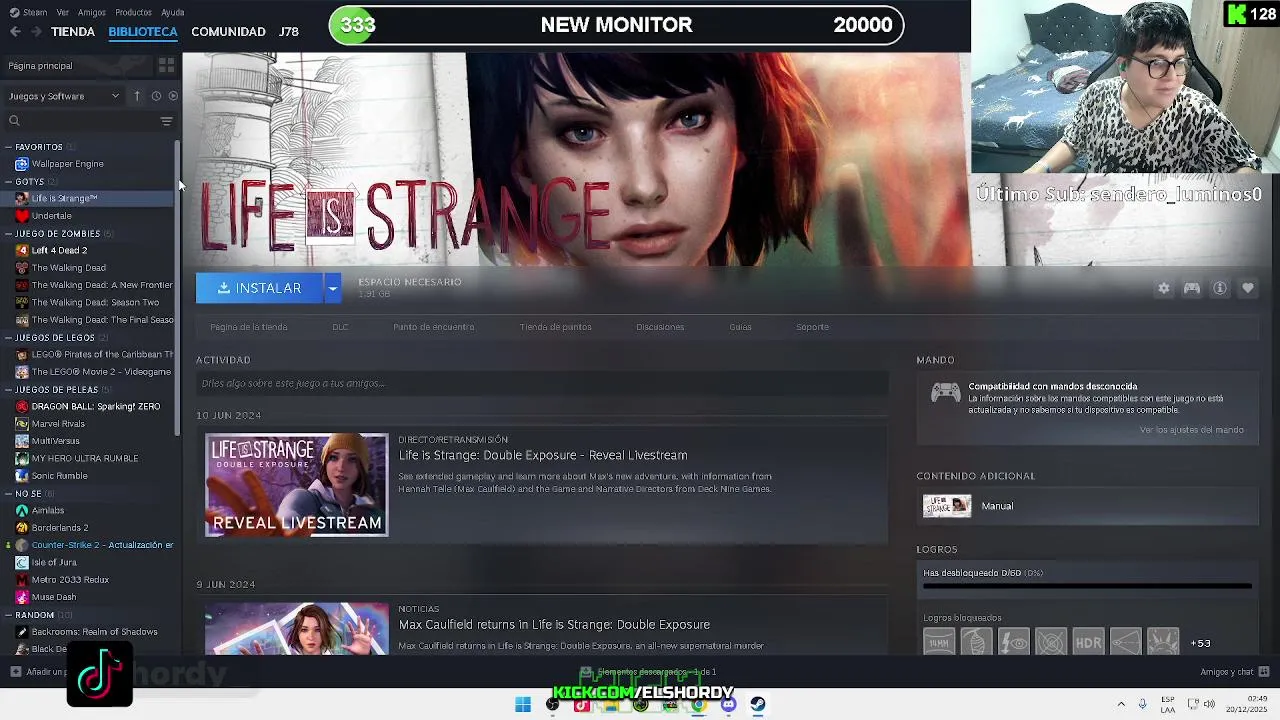Open the advanced filter options icon
This screenshot has height=720, width=1280.
166,121
